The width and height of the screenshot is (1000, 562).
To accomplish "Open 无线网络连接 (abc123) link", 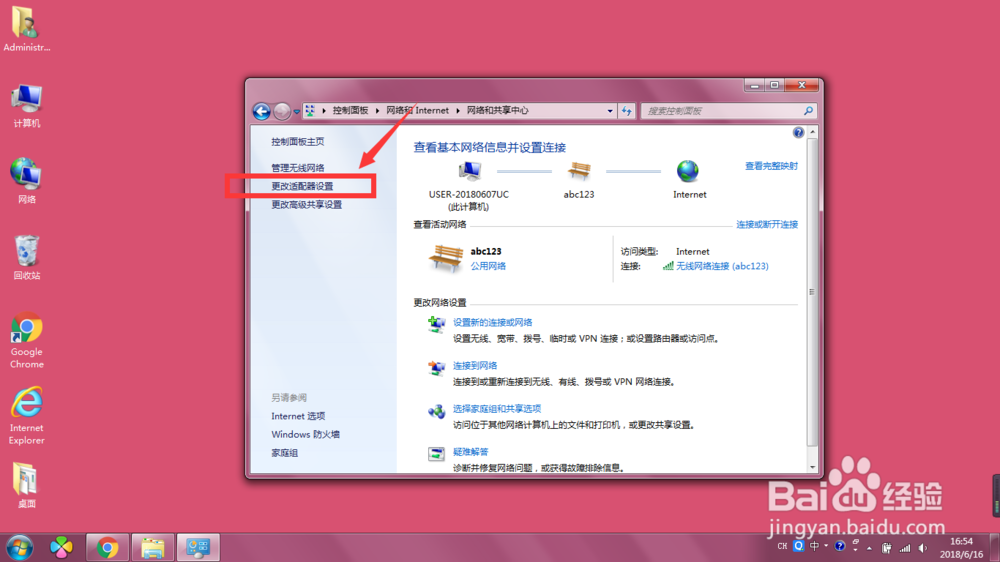I will 722,266.
